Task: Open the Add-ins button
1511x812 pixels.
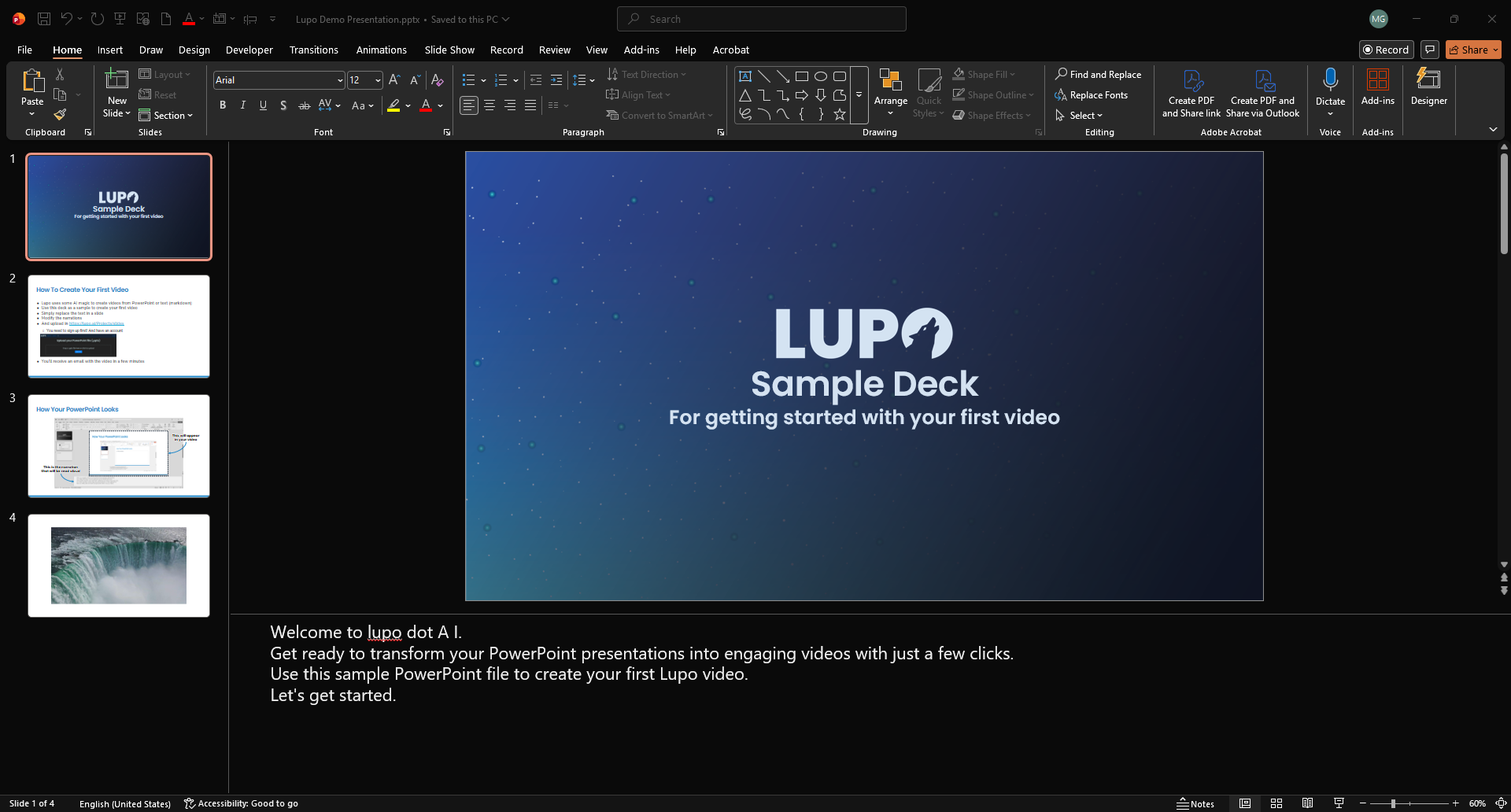Action: (1377, 87)
